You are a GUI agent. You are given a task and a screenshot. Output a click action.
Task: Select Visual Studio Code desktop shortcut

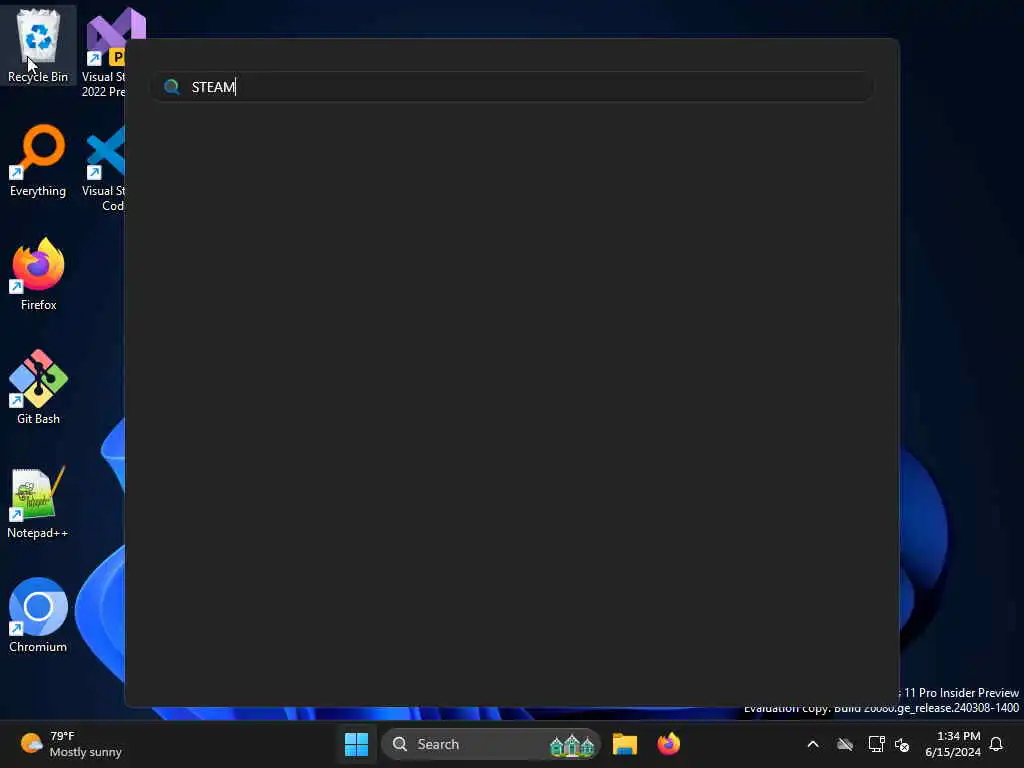[104, 168]
